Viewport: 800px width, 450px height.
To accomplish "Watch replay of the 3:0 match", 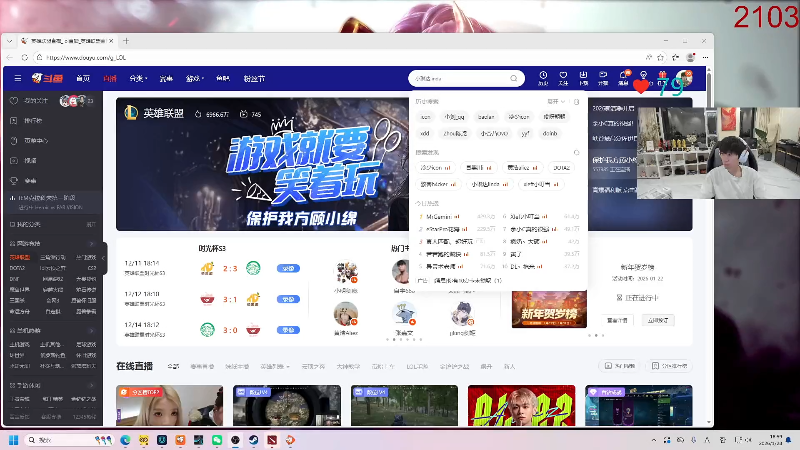I will click(x=288, y=330).
